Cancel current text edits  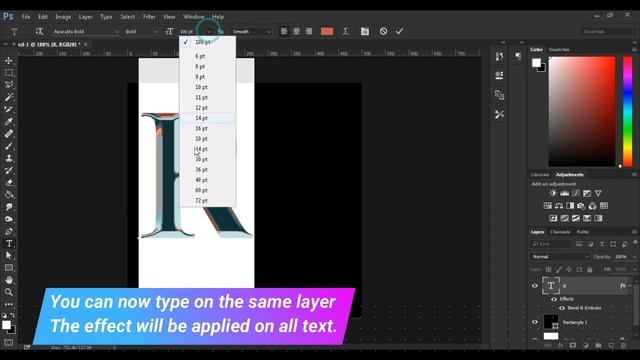[x=383, y=31]
